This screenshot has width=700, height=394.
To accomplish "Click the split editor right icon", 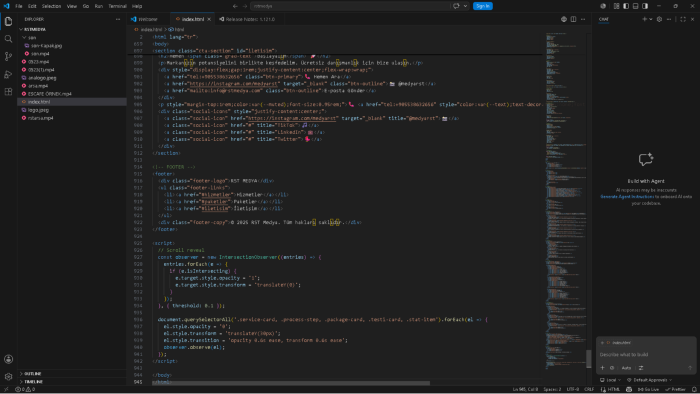I will 573,19.
